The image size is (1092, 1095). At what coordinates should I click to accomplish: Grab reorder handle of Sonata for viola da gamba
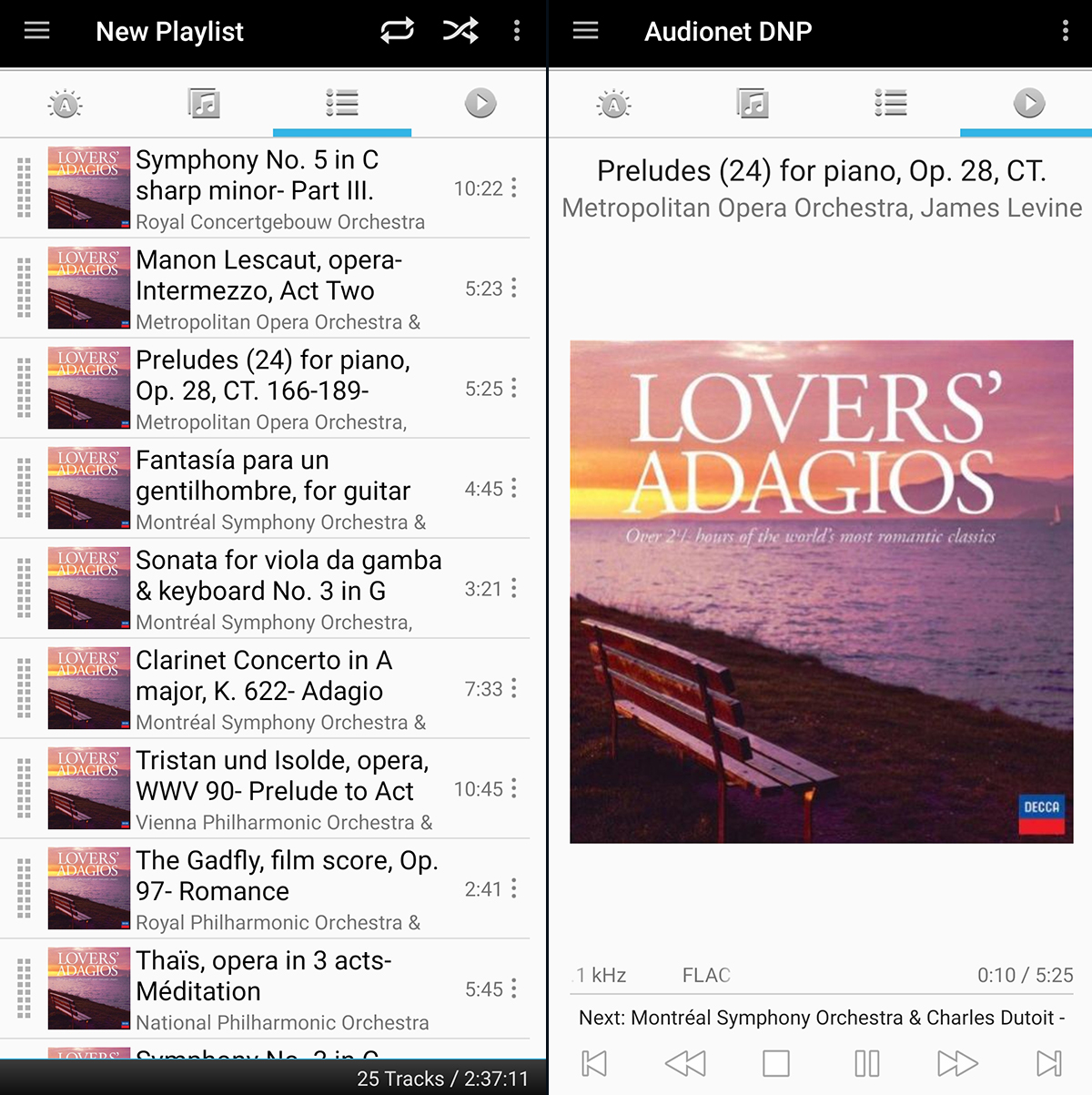point(25,588)
